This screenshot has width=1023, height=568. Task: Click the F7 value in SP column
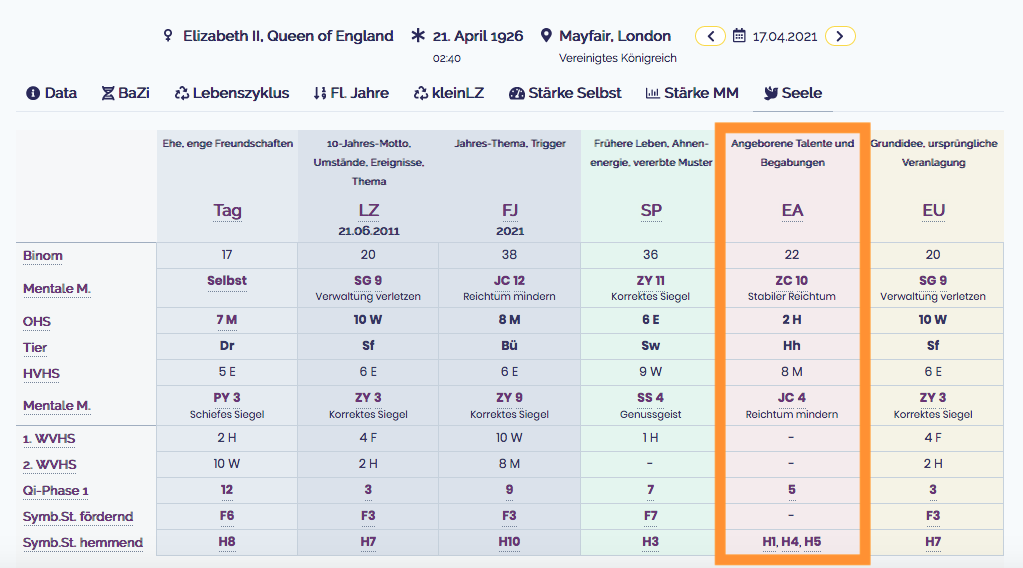tap(650, 516)
